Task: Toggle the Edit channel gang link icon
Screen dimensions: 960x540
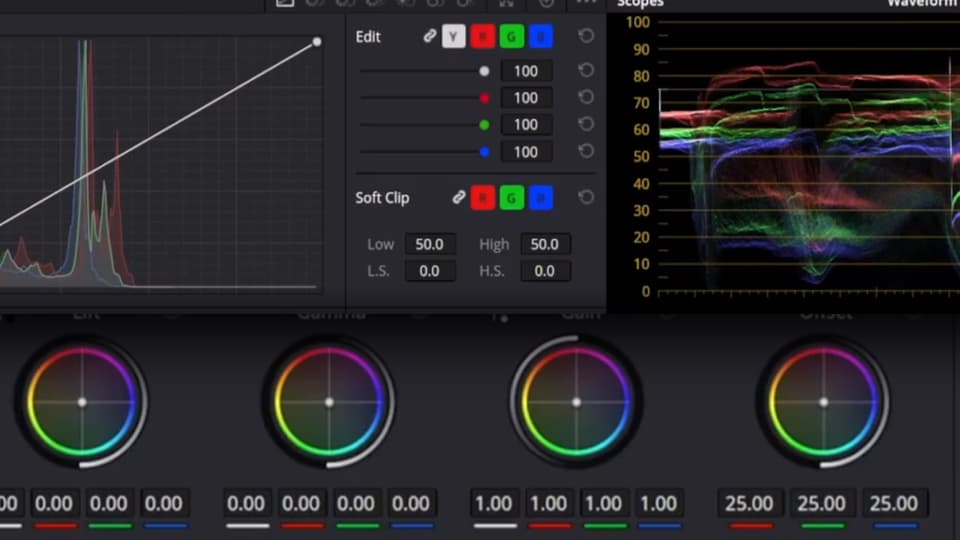Action: (429, 36)
